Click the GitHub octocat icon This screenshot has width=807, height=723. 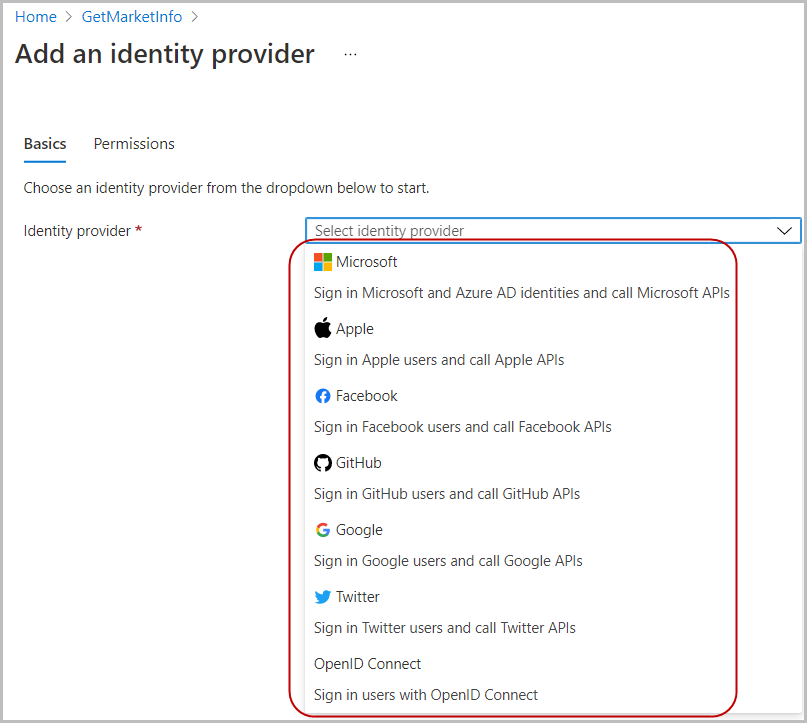[322, 463]
